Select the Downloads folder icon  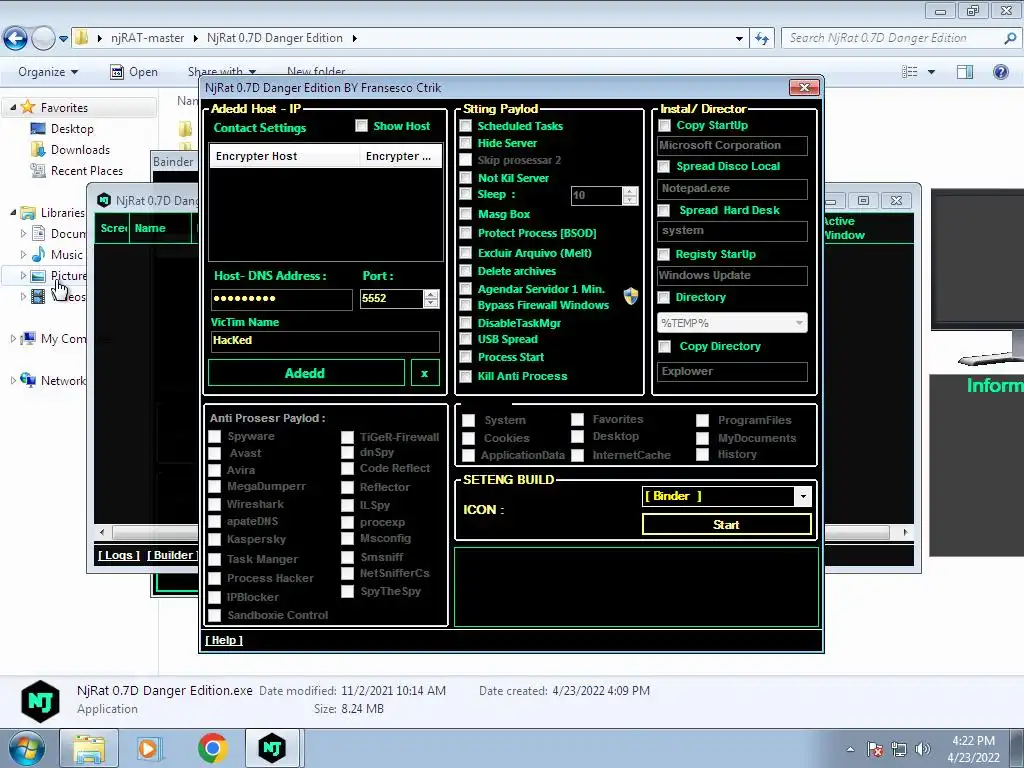(38, 150)
